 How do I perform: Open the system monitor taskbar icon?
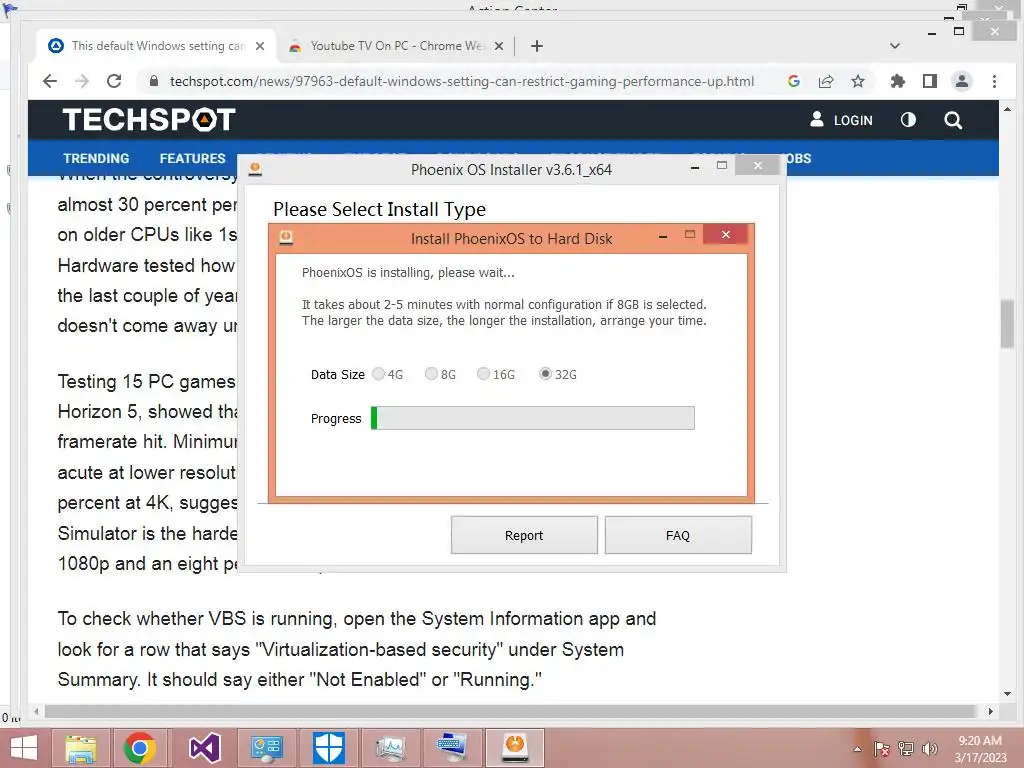391,748
